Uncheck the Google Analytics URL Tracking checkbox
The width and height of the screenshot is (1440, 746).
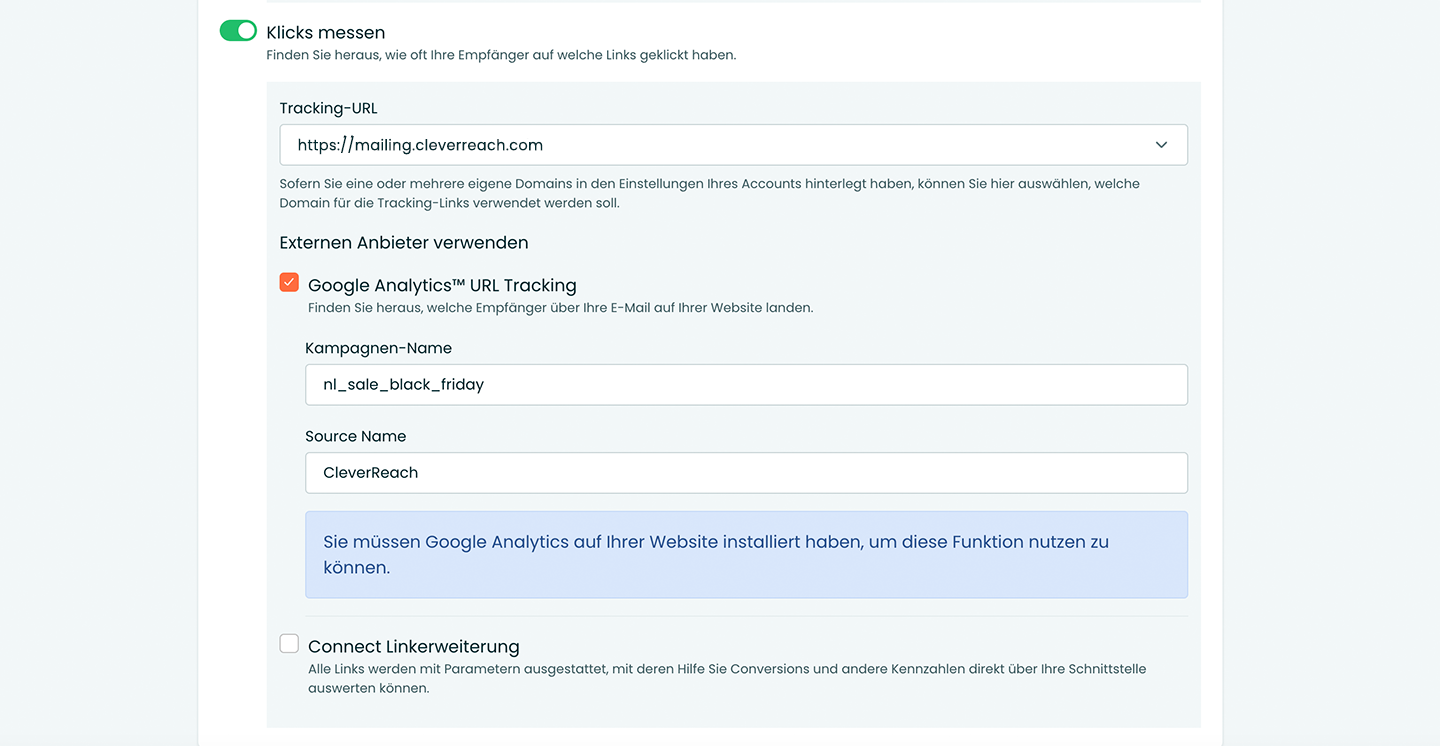point(289,283)
